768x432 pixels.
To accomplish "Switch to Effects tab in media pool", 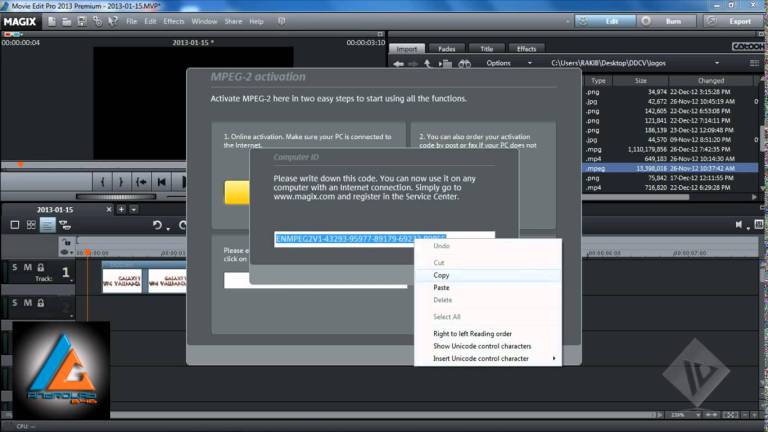I will [x=526, y=48].
